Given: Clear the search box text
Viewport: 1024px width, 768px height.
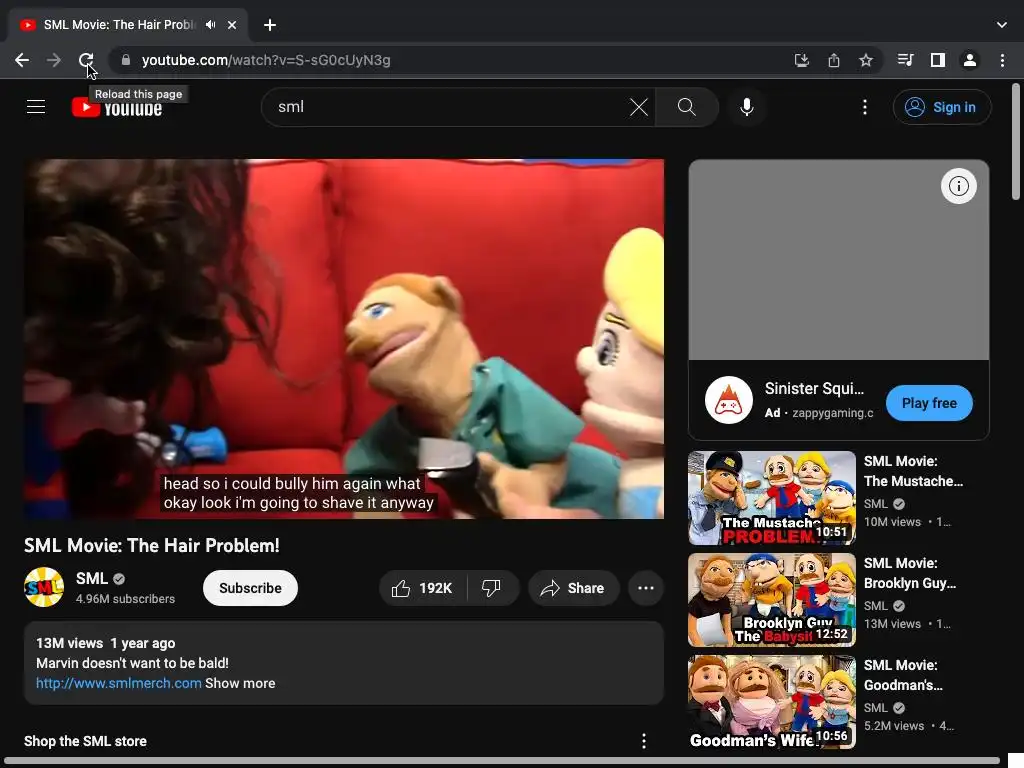Looking at the screenshot, I should [639, 106].
